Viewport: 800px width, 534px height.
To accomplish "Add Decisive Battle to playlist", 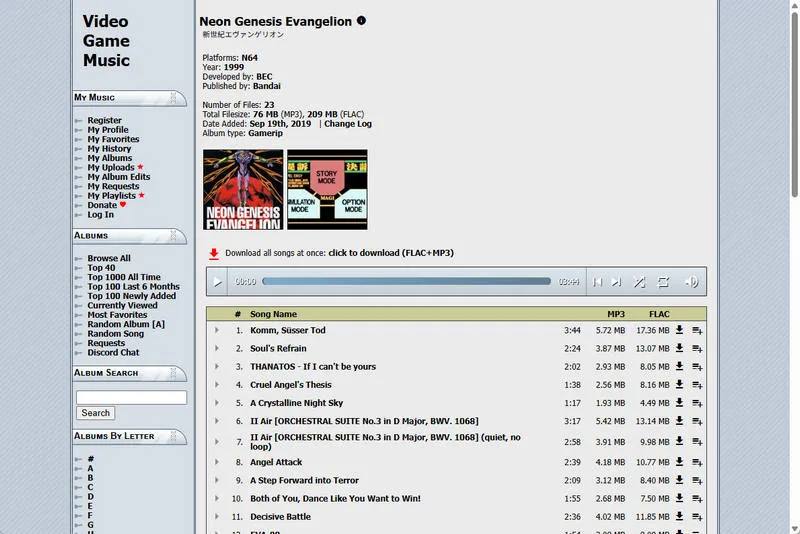I will click(x=697, y=517).
